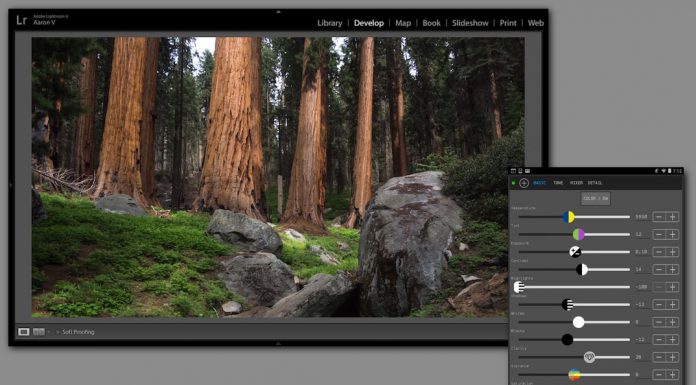Click the Clarity slider diamond knob
This screenshot has height=385, width=696.
tap(589, 357)
